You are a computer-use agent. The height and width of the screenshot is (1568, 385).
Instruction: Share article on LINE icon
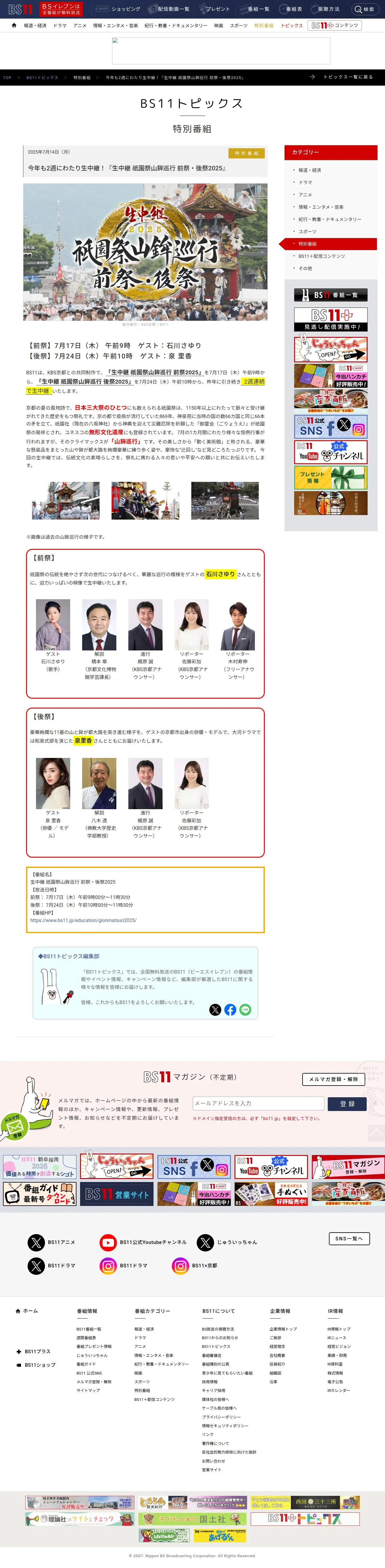245,1010
